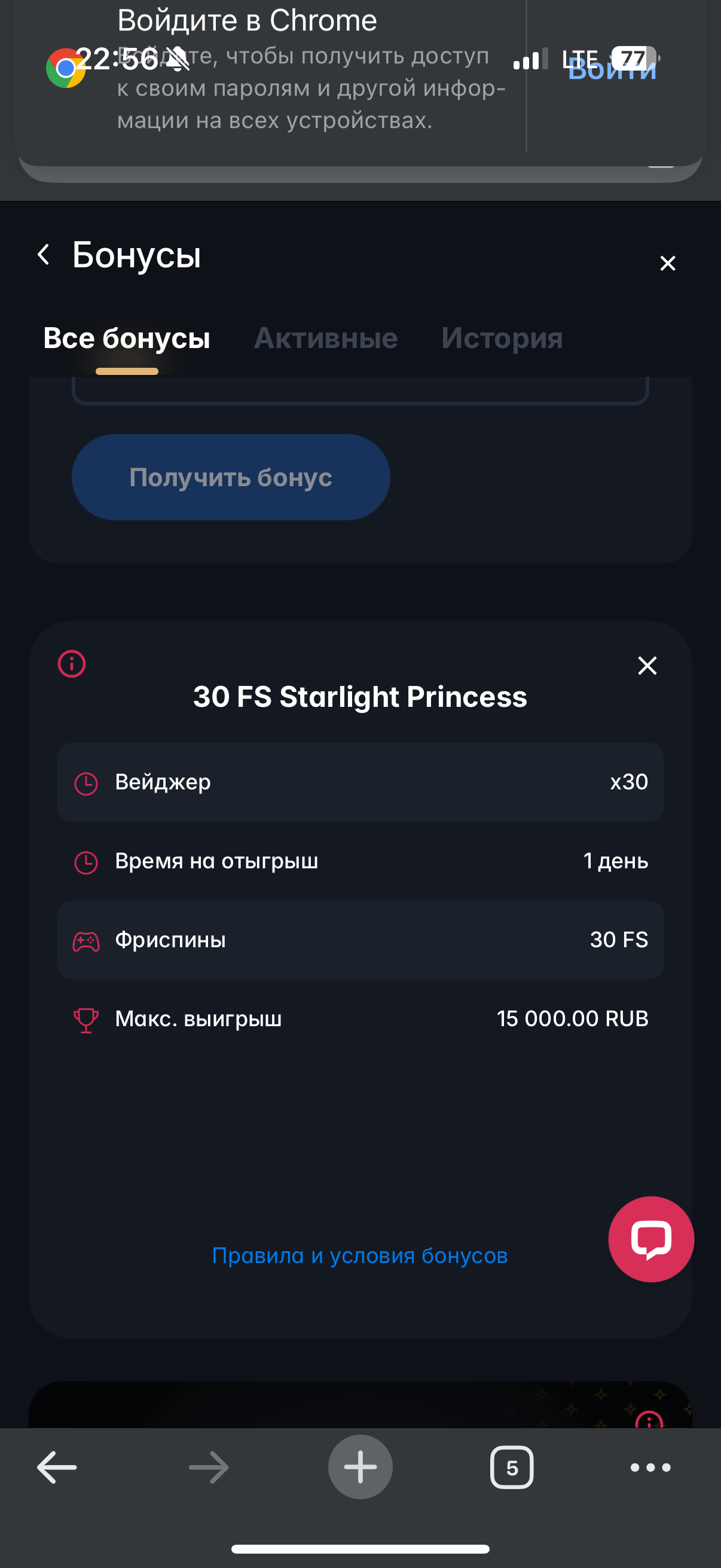Switch to the Активные tab
The height and width of the screenshot is (1568, 721).
(x=325, y=338)
